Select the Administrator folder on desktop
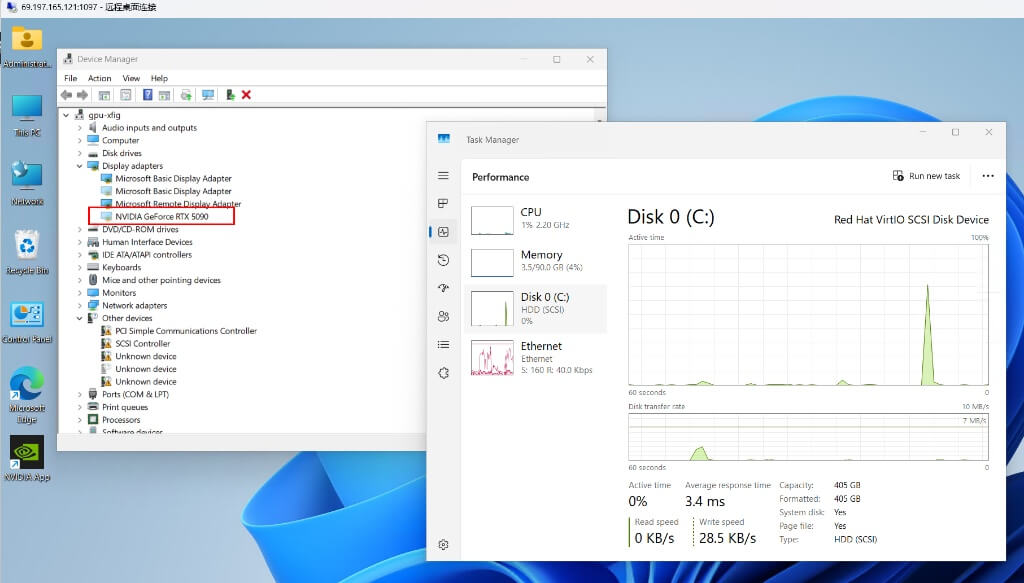 (27, 46)
